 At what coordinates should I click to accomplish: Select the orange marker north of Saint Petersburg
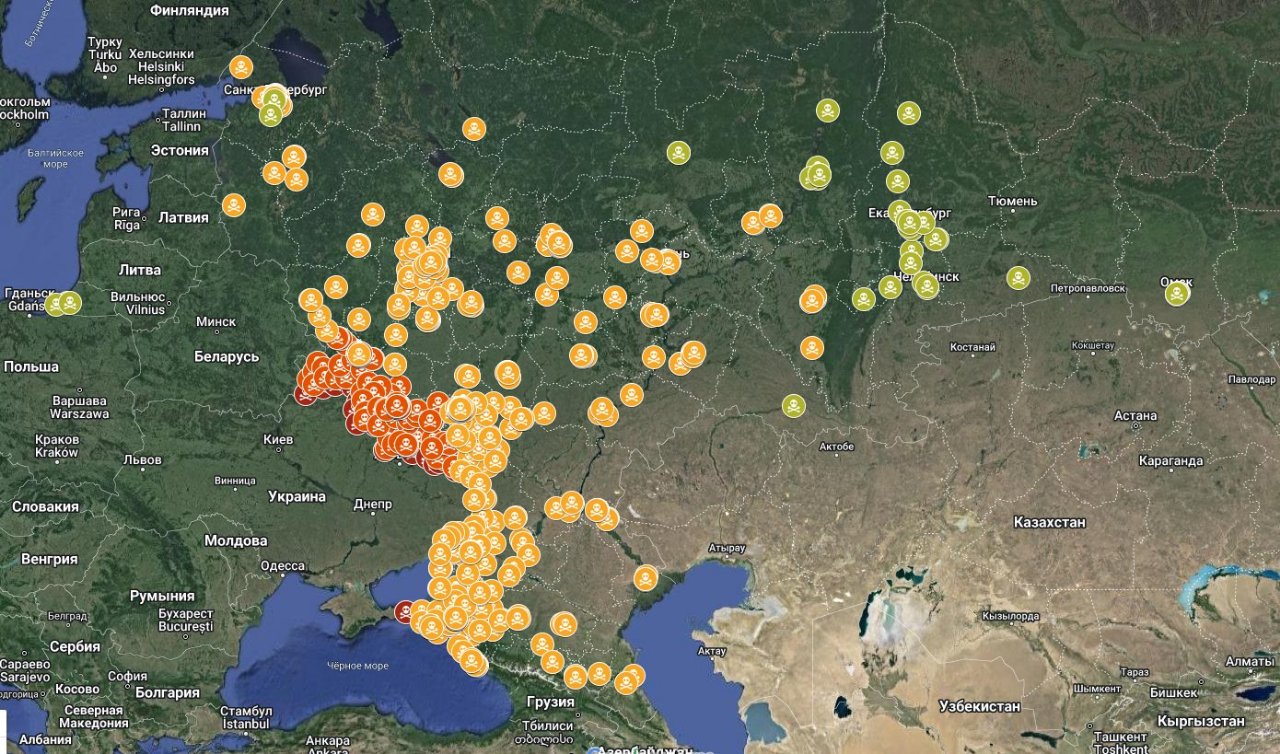click(x=241, y=67)
